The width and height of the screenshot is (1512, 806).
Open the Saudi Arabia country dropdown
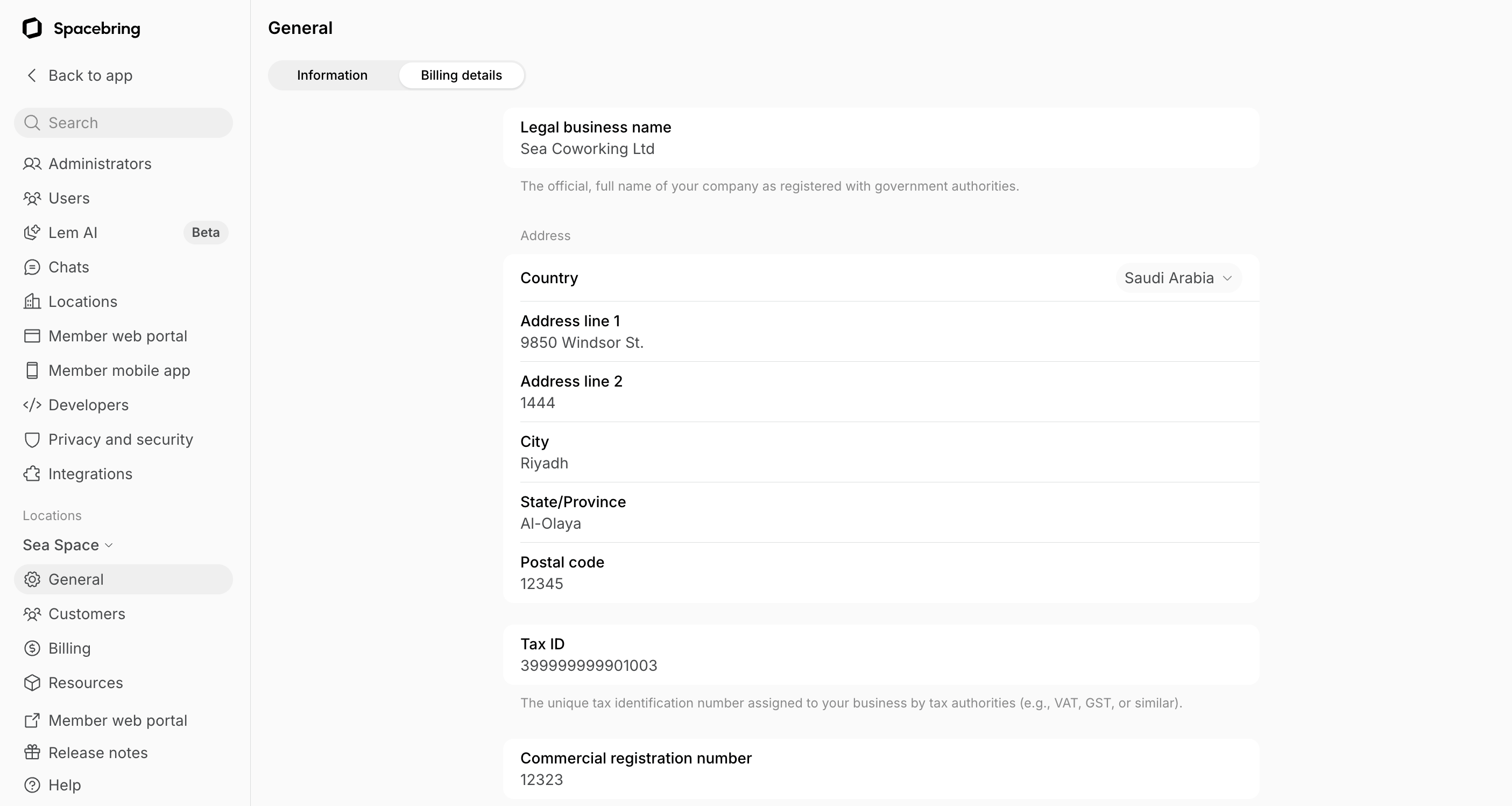click(x=1178, y=278)
